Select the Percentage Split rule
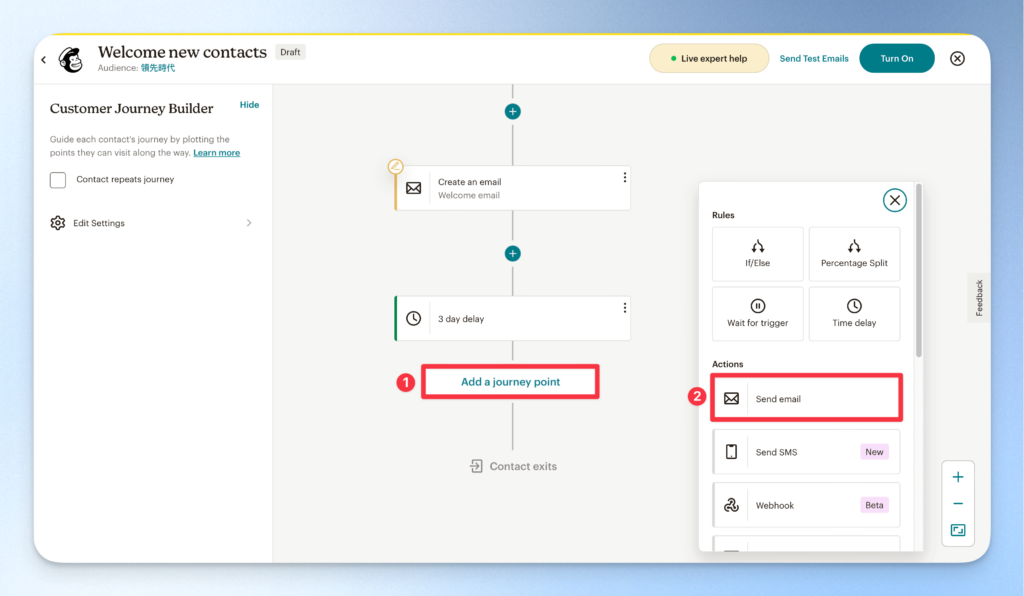 (x=854, y=254)
